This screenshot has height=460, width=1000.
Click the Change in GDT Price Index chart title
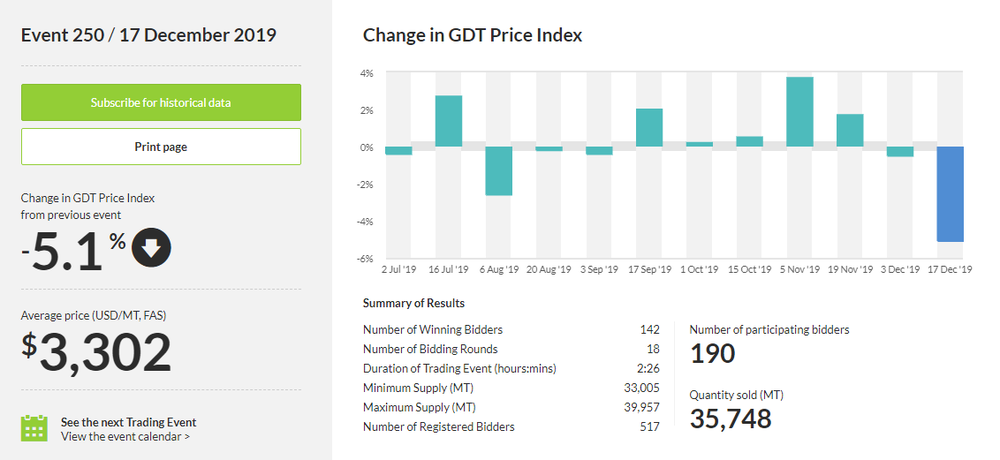point(472,35)
